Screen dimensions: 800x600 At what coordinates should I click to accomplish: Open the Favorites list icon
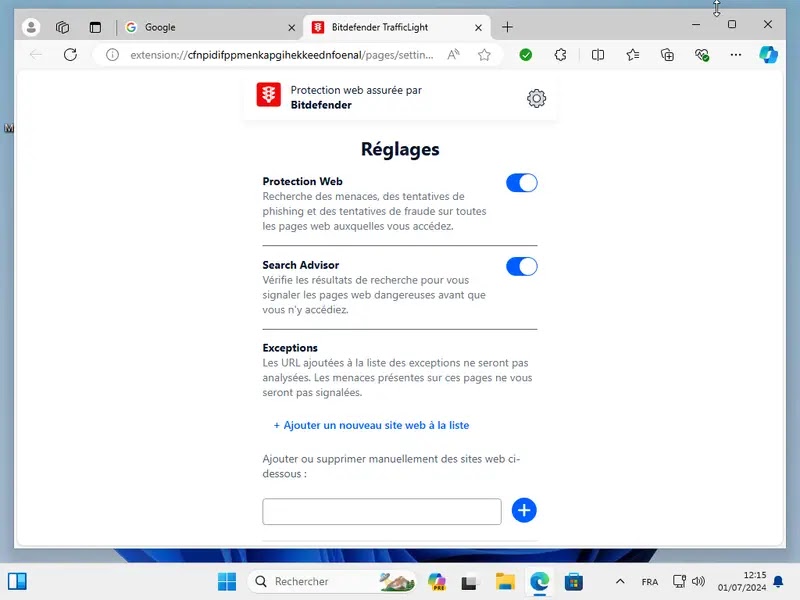(x=633, y=55)
